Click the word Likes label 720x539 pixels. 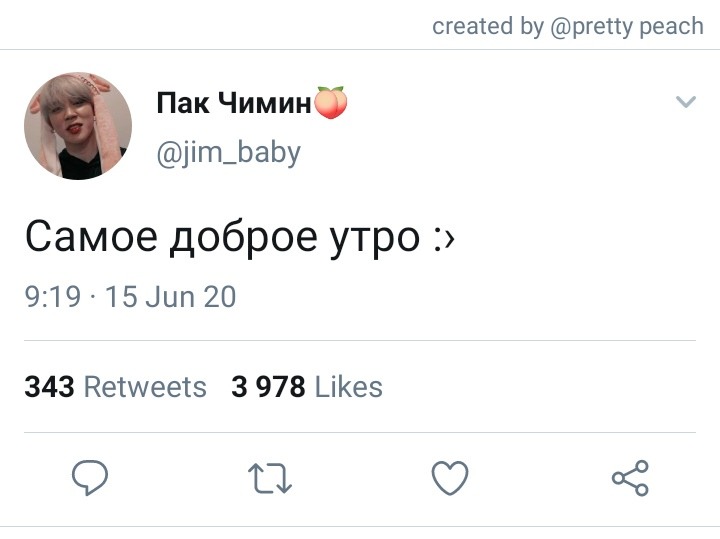pos(349,387)
